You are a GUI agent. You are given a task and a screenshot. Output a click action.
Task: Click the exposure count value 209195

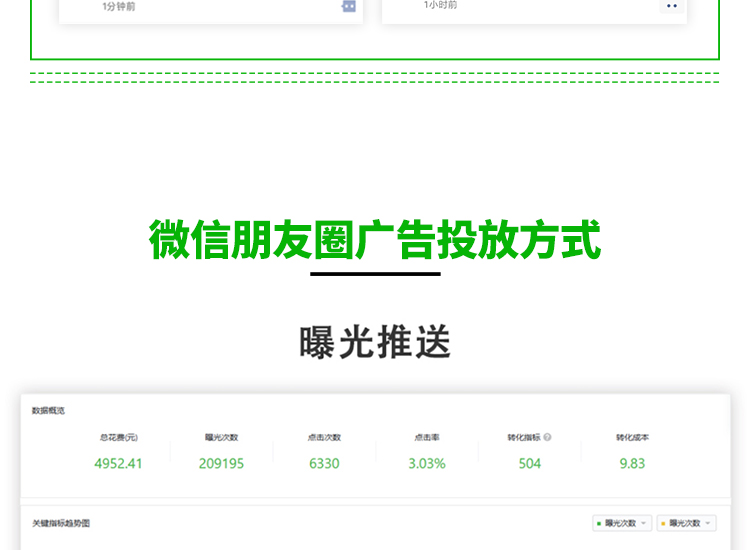[221, 463]
